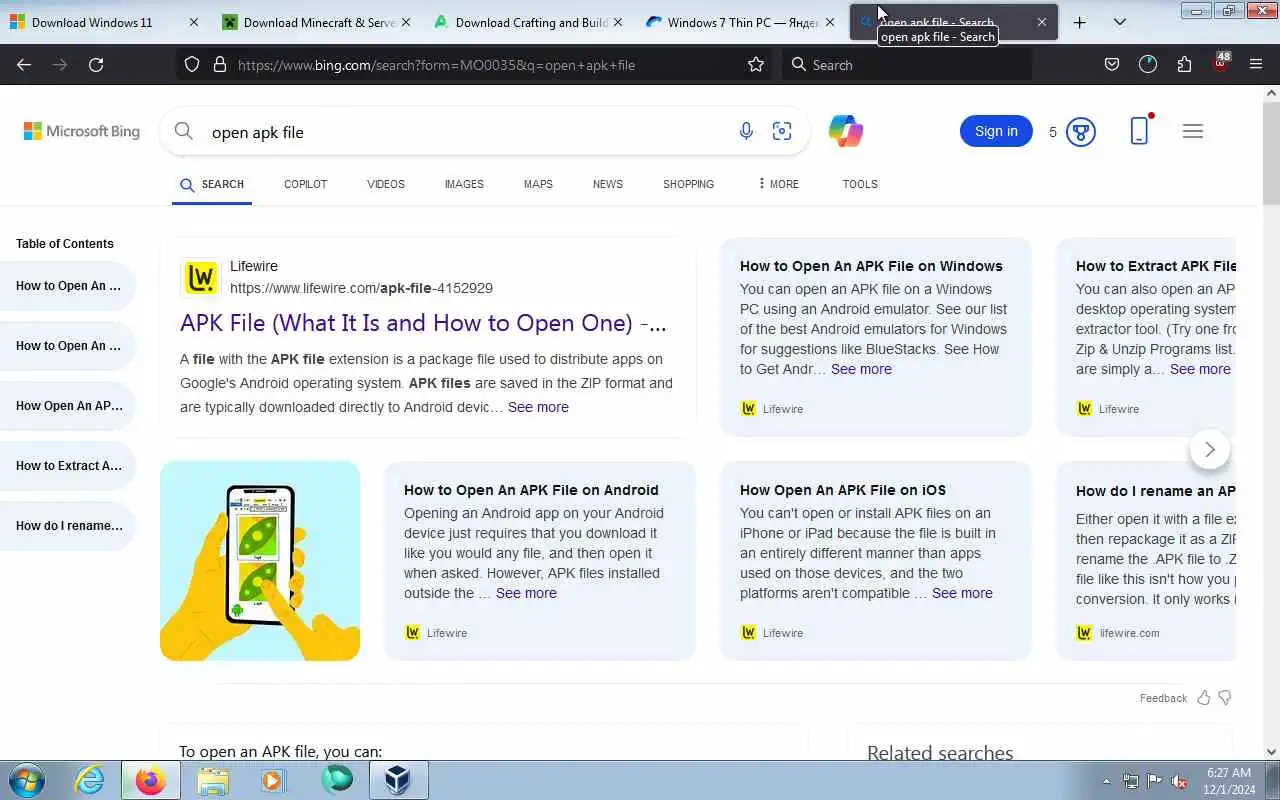
Task: Bookmark this page with star icon
Action: tap(756, 64)
